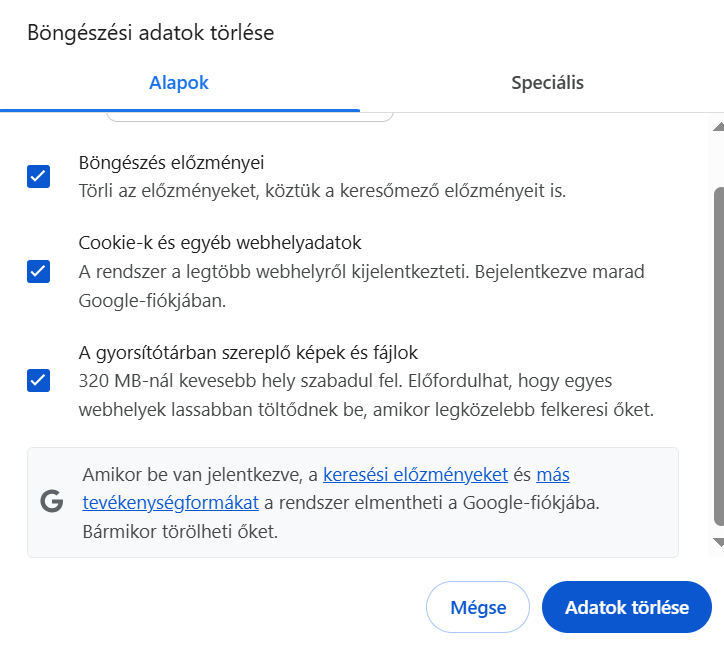Click the vertical scrollbar thumb

717,355
